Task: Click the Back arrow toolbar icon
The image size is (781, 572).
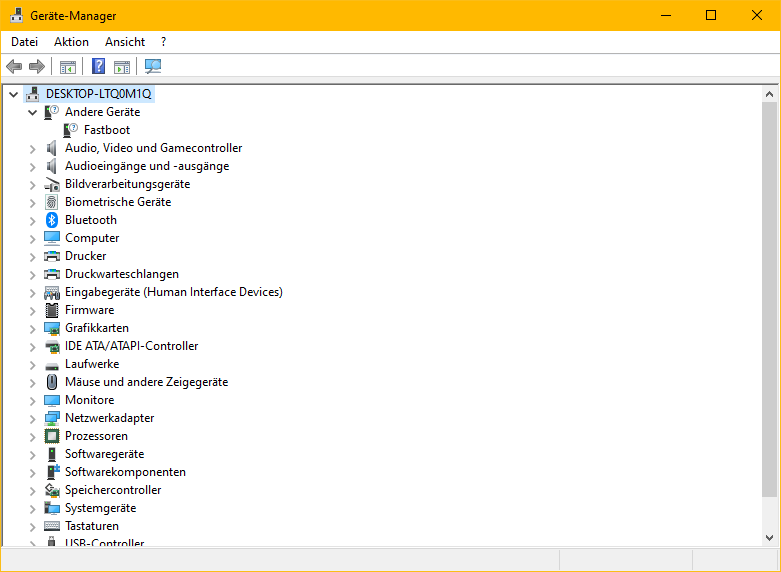Action: tap(14, 66)
